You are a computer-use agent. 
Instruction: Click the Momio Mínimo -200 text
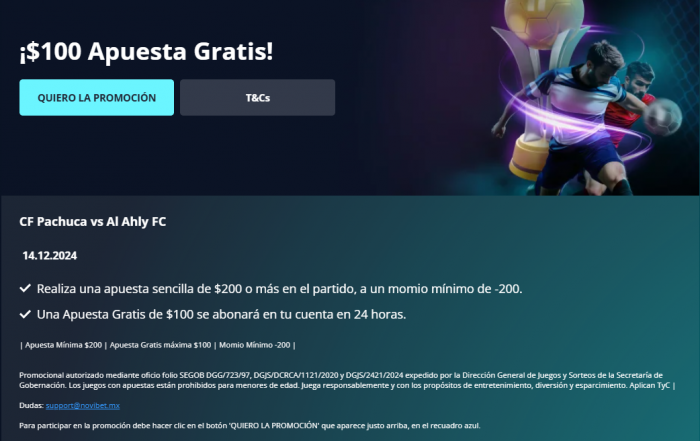click(x=254, y=345)
